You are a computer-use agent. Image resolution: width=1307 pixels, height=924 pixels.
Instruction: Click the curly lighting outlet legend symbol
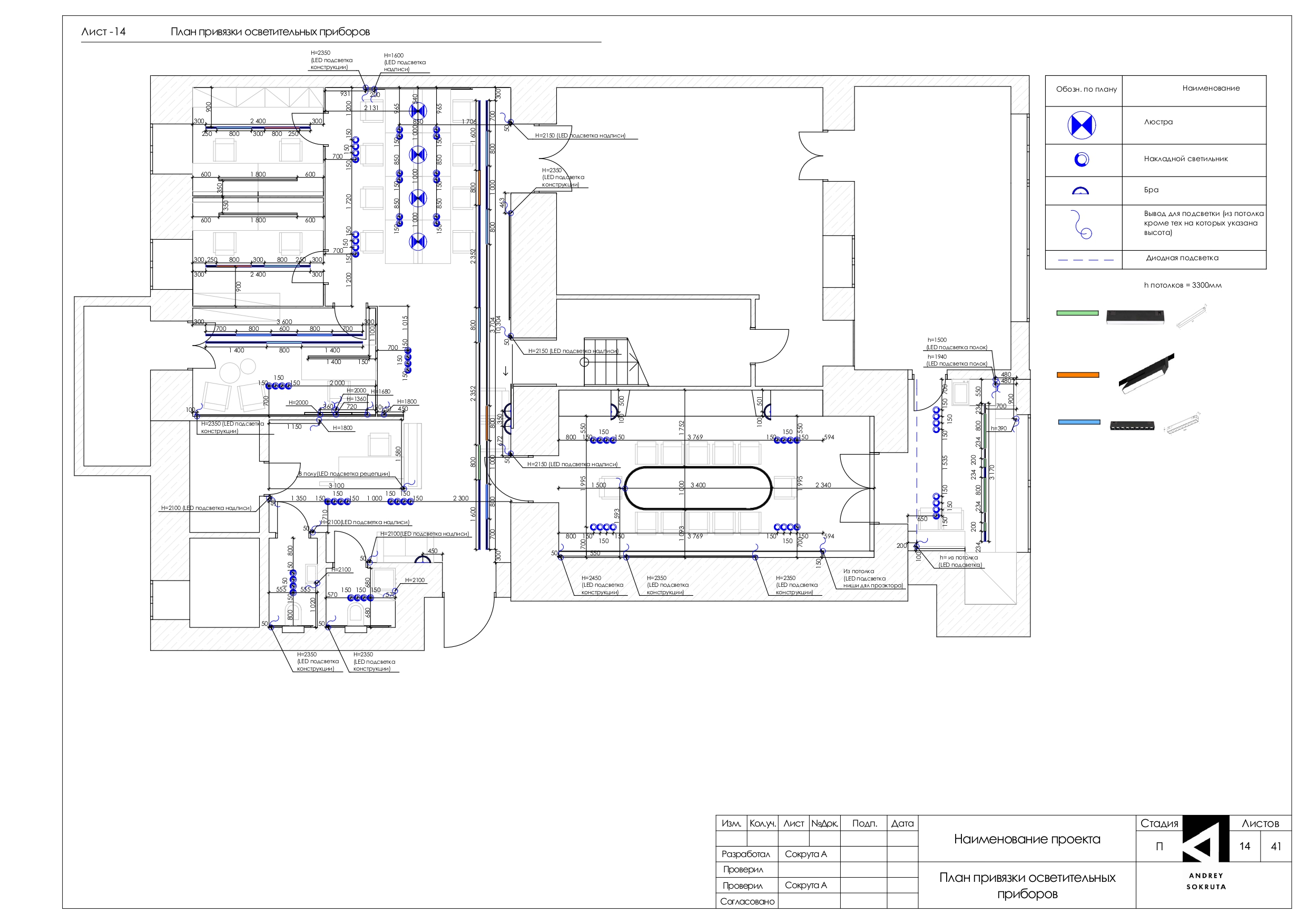(x=1081, y=225)
